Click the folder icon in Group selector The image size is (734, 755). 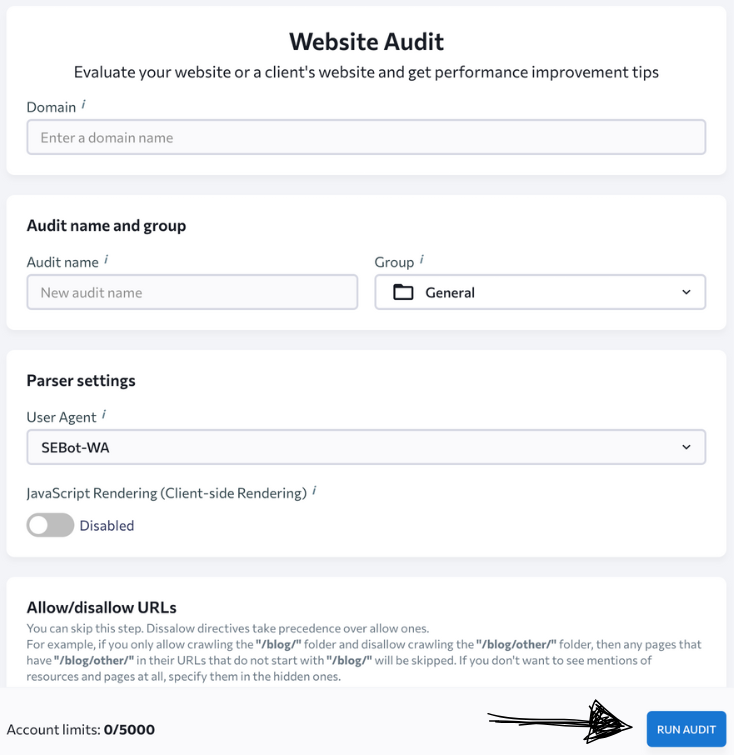pyautogui.click(x=403, y=293)
